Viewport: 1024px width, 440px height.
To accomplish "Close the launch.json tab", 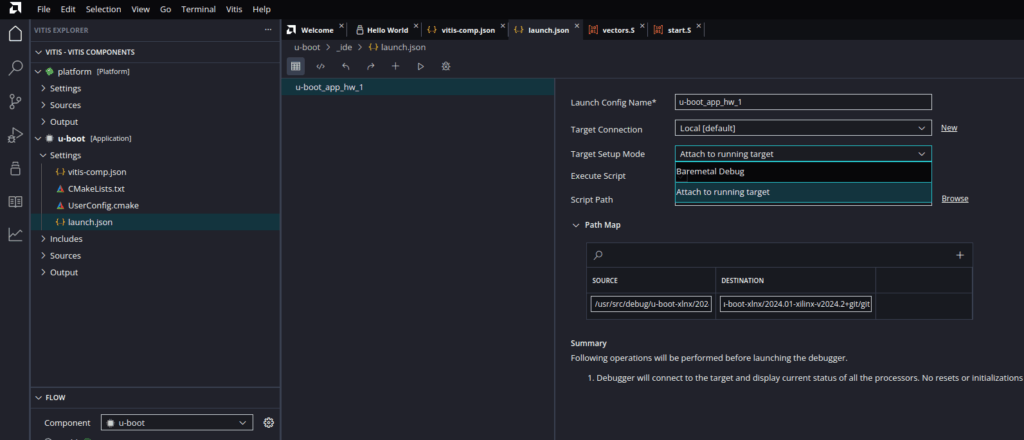I will tap(577, 27).
